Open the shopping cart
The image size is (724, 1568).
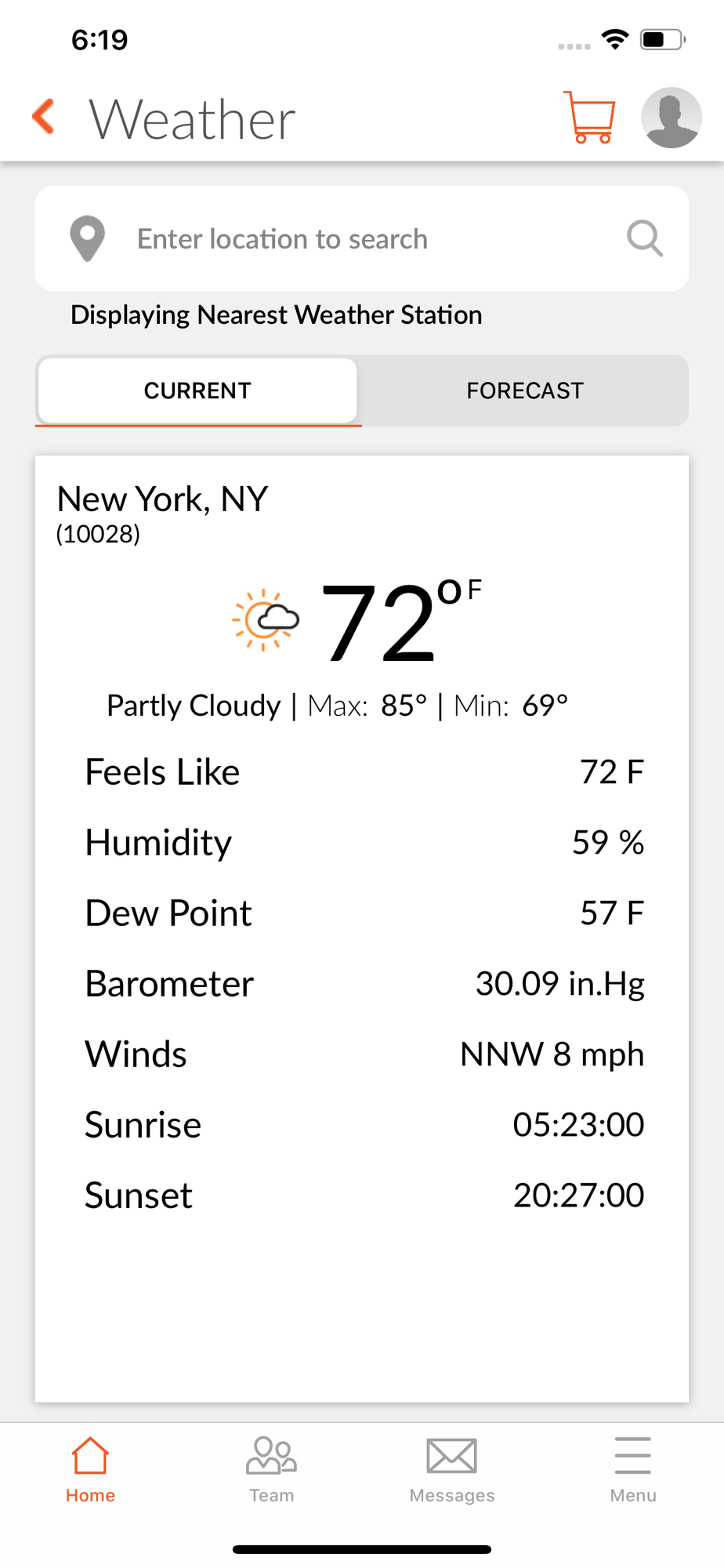[x=589, y=118]
